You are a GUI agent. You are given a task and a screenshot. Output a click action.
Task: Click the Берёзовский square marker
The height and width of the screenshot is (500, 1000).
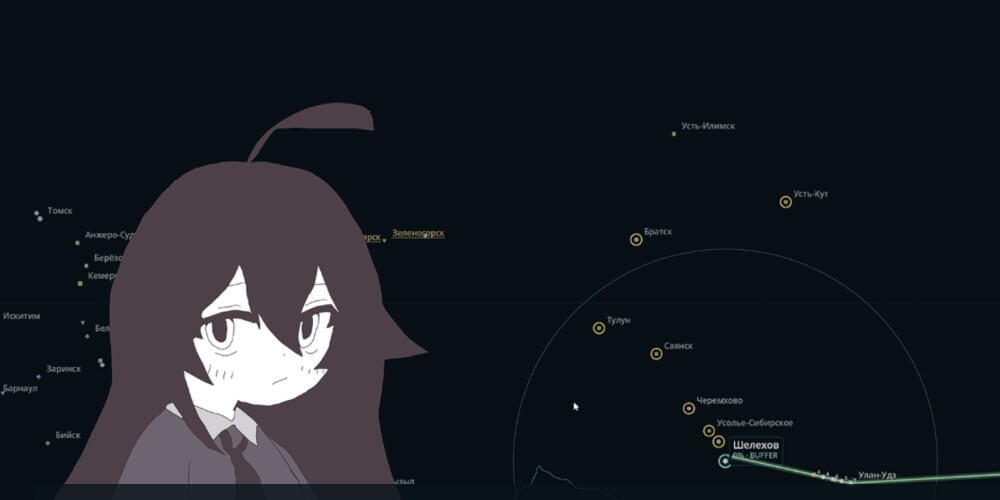click(x=86, y=266)
